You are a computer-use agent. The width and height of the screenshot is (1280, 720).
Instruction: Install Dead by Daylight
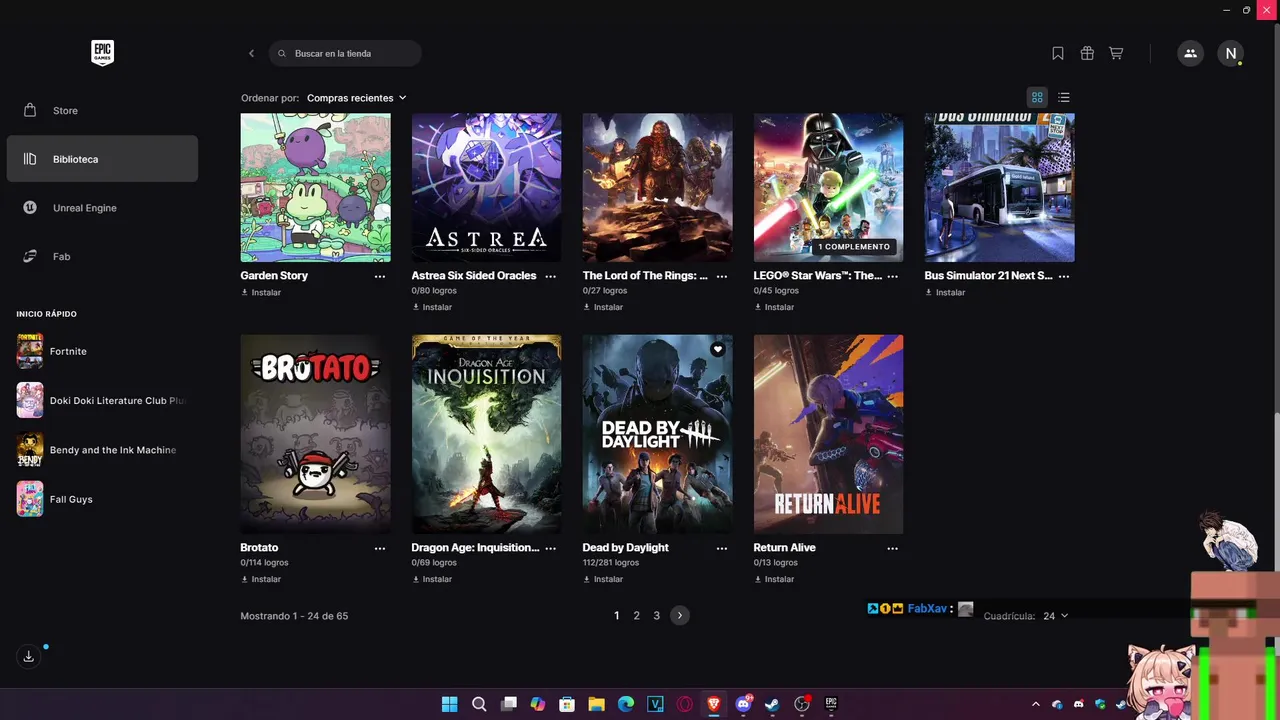[x=603, y=579]
